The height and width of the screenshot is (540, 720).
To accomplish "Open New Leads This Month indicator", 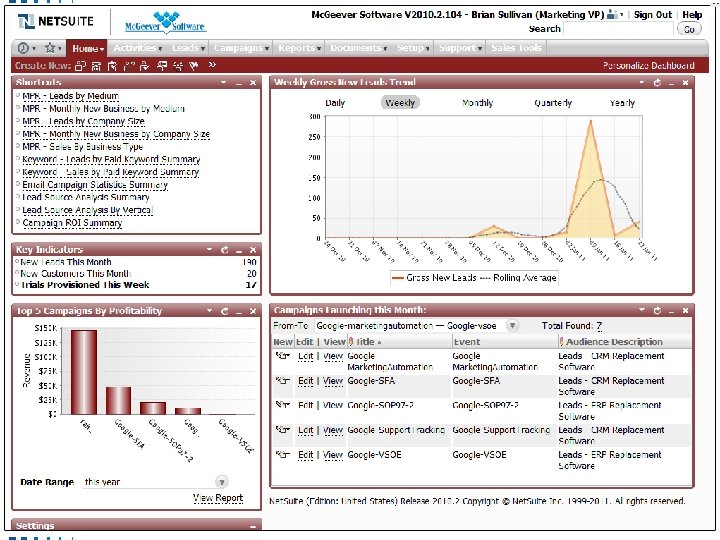I will point(66,262).
